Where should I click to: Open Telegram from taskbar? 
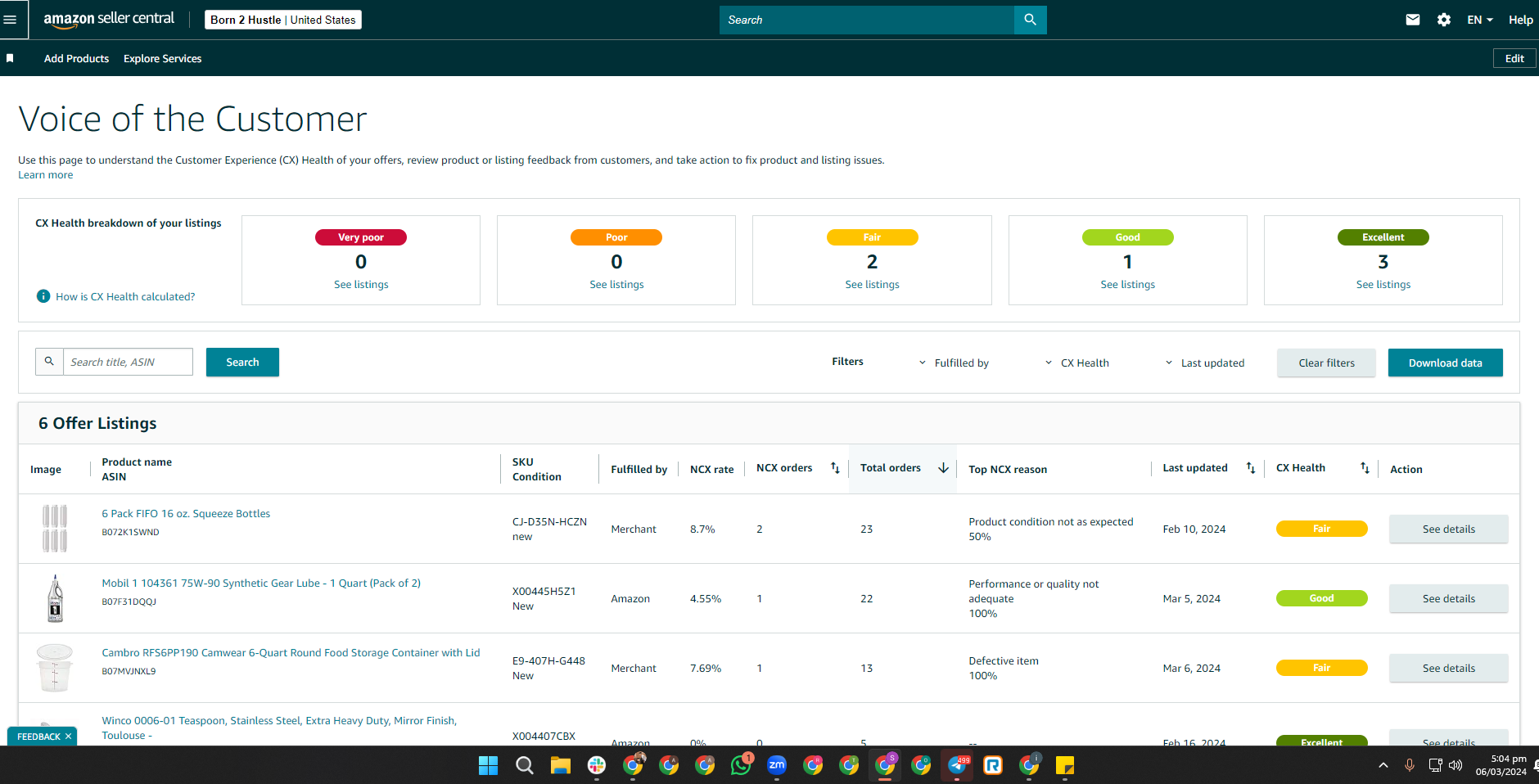click(957, 765)
